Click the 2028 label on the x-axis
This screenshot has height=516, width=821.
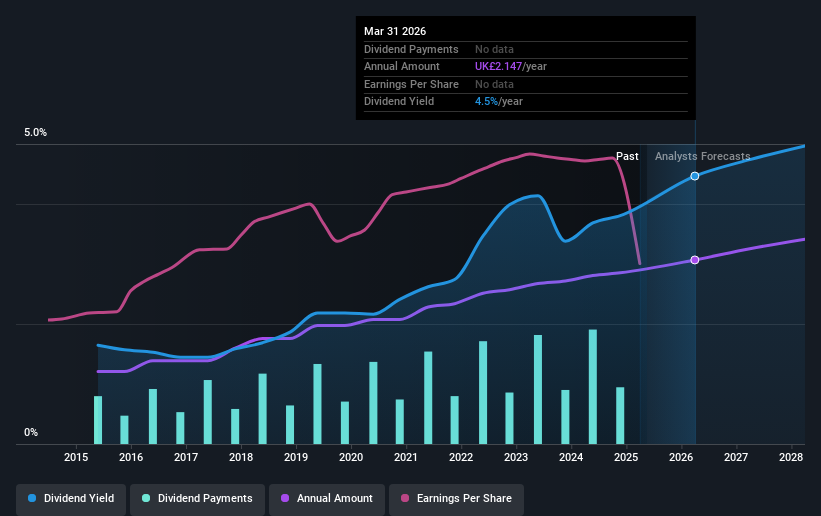791,457
